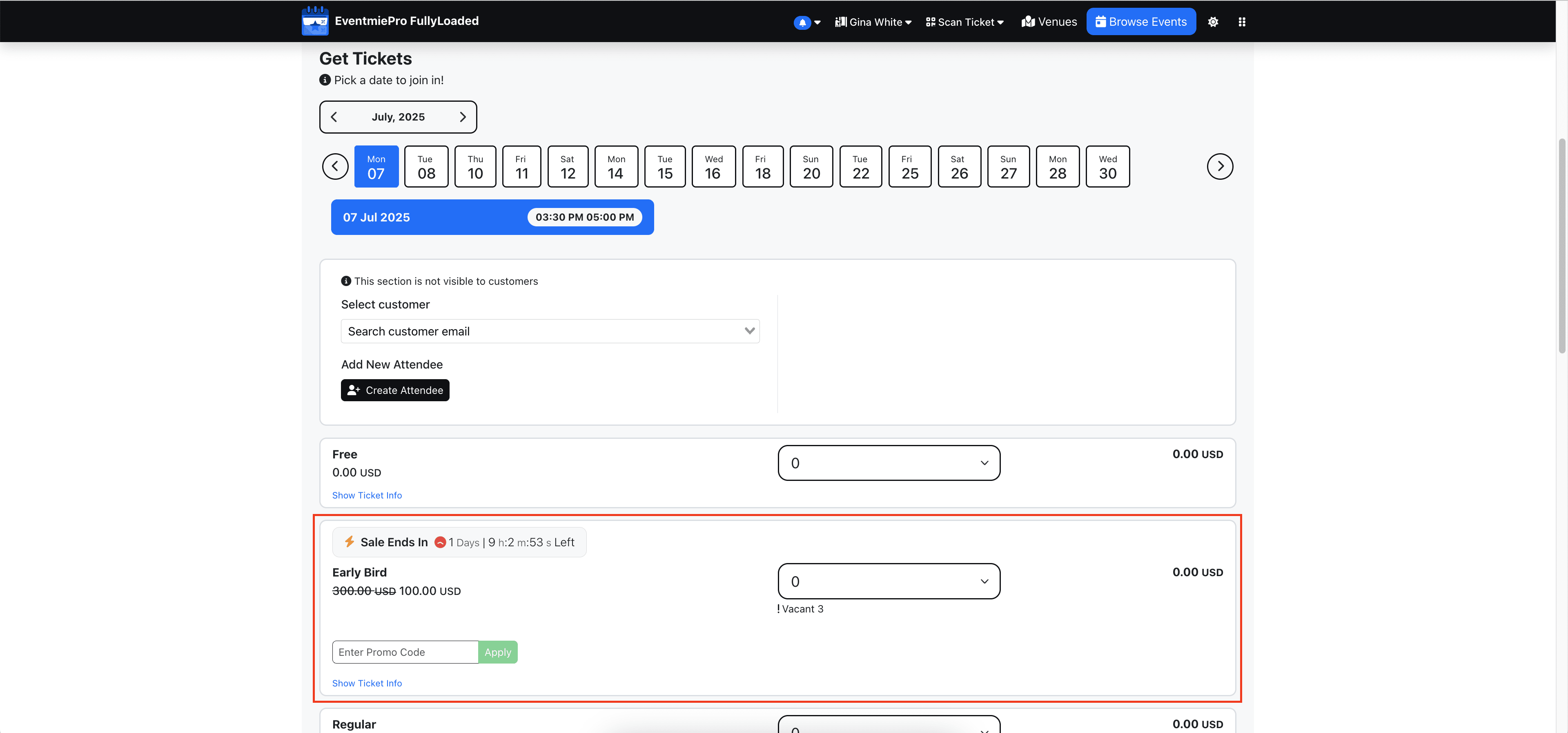Open the EventmiePro logo home link
1568x733 pixels.
[315, 21]
